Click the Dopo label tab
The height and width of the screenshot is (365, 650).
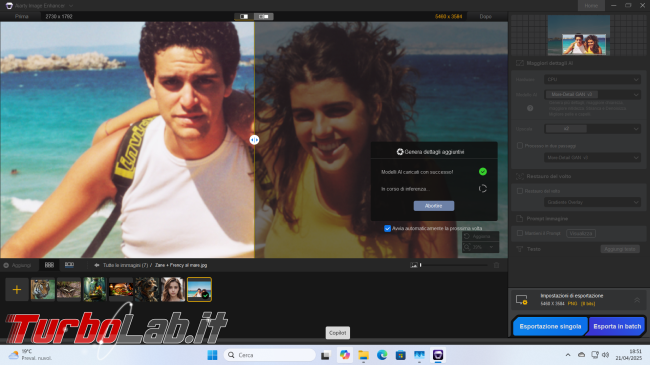point(485,17)
